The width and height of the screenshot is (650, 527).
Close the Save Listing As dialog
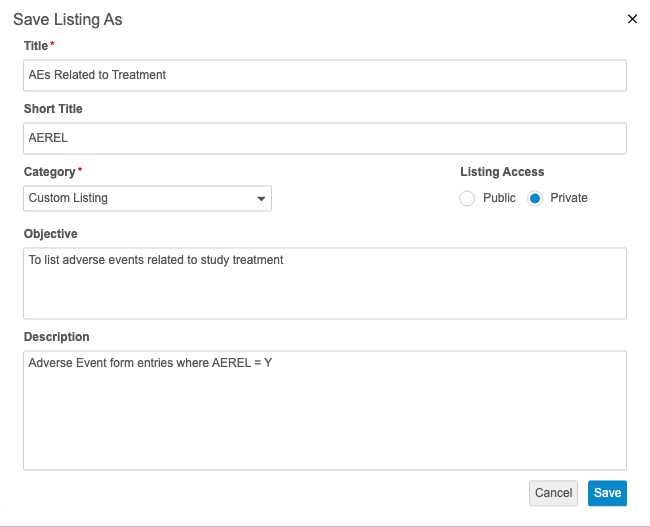click(x=632, y=19)
